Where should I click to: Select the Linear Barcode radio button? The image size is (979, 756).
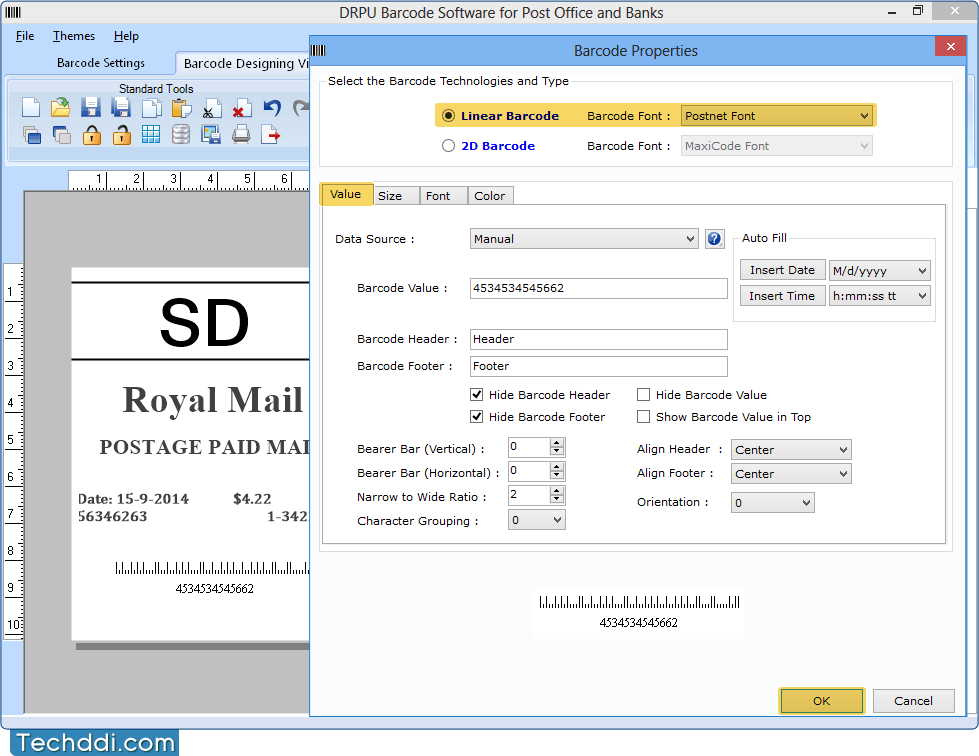(448, 115)
